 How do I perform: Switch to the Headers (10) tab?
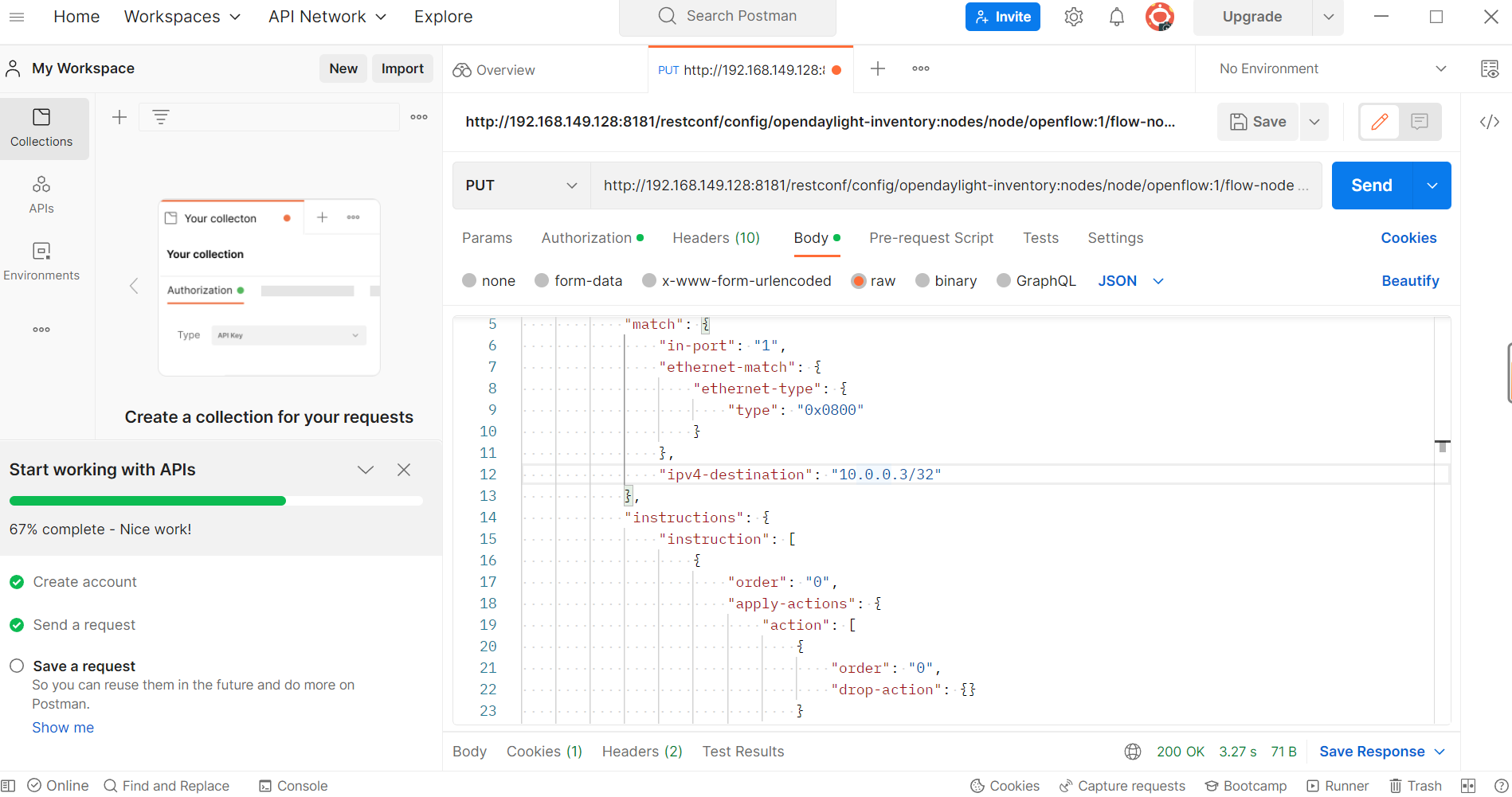click(x=715, y=238)
